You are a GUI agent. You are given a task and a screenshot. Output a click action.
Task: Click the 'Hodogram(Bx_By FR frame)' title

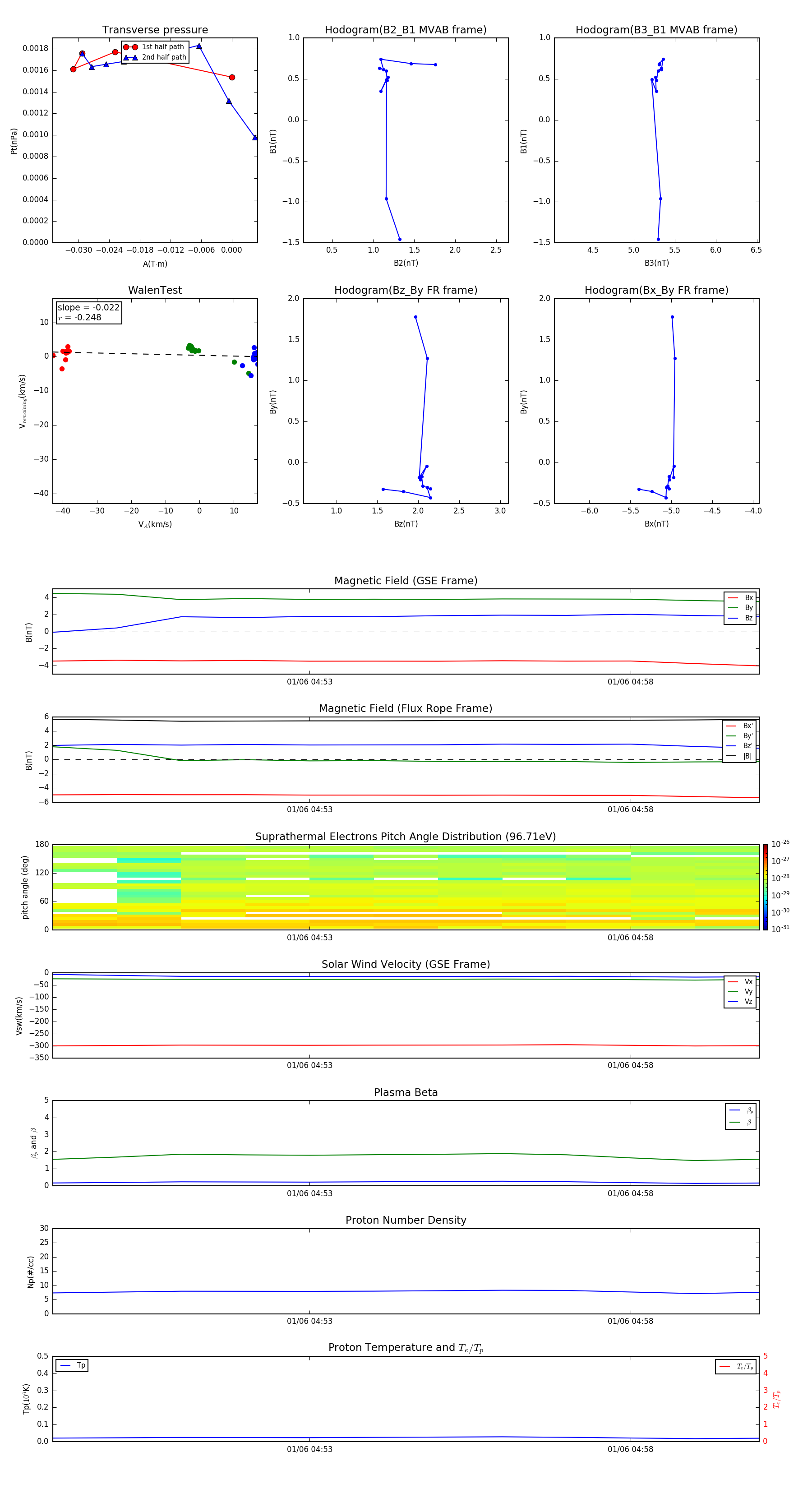click(x=656, y=290)
